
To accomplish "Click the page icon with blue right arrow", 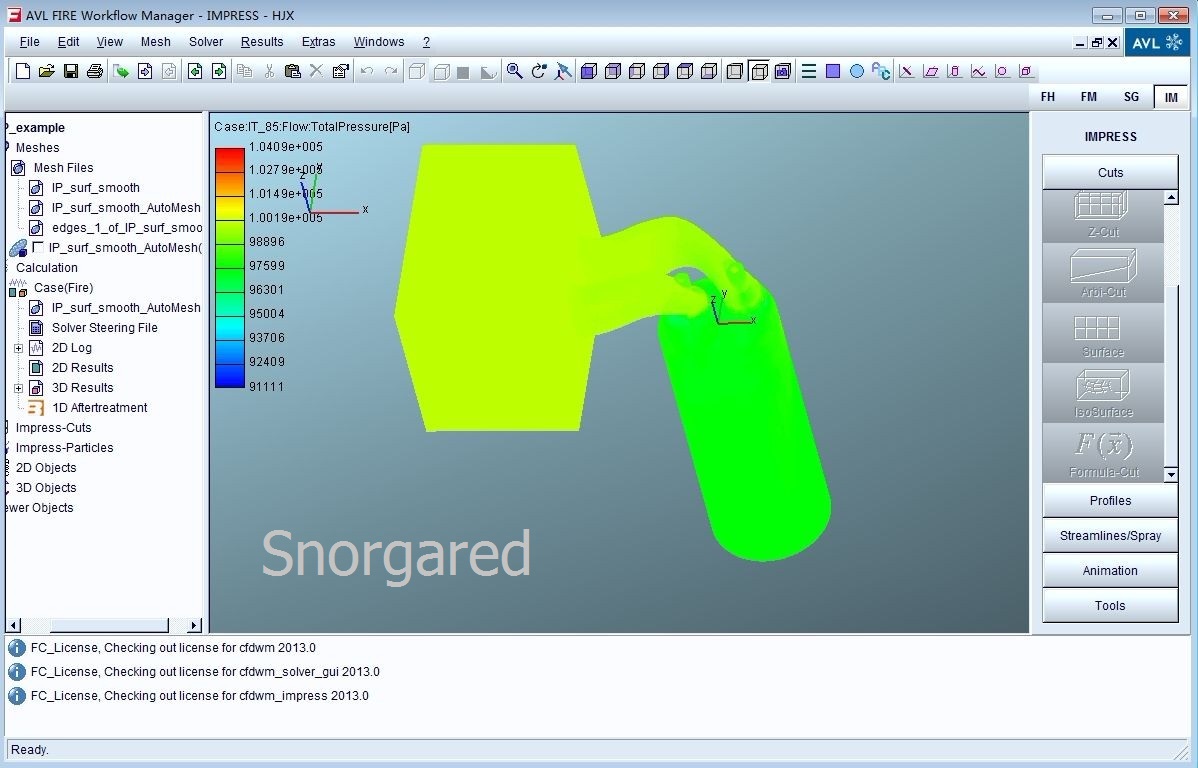I will pos(145,71).
